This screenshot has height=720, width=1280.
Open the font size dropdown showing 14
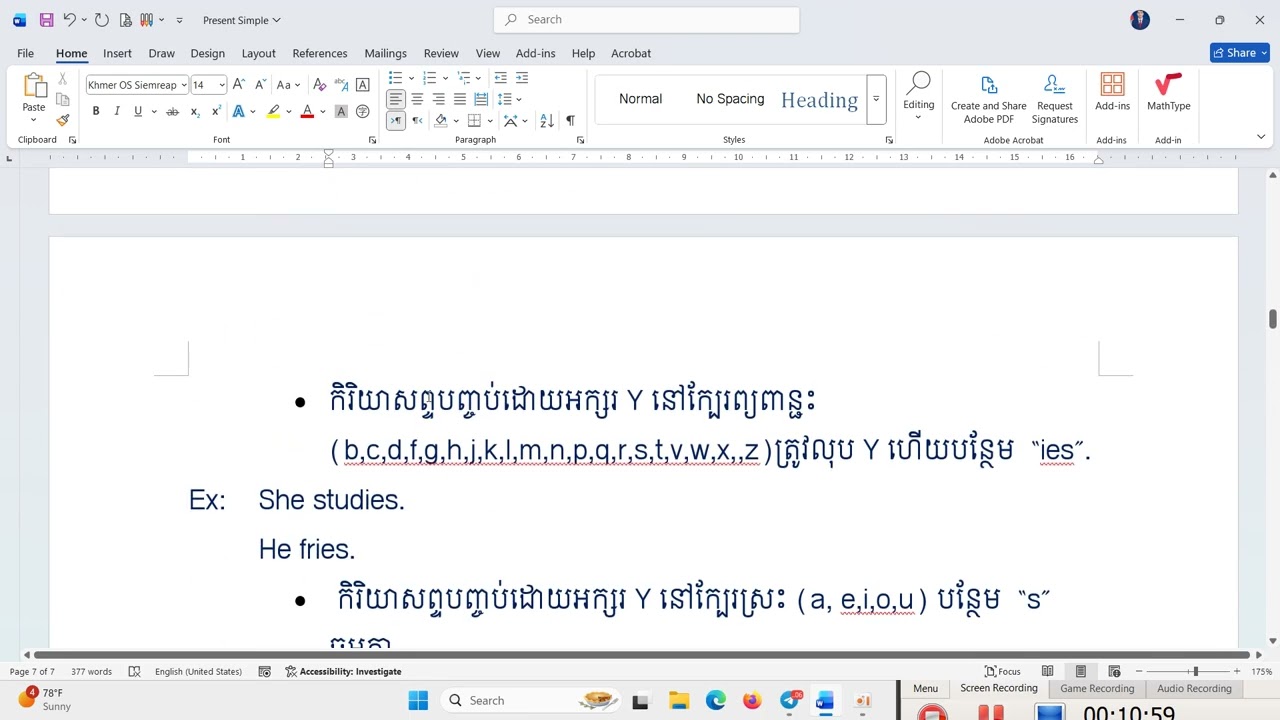tap(221, 85)
